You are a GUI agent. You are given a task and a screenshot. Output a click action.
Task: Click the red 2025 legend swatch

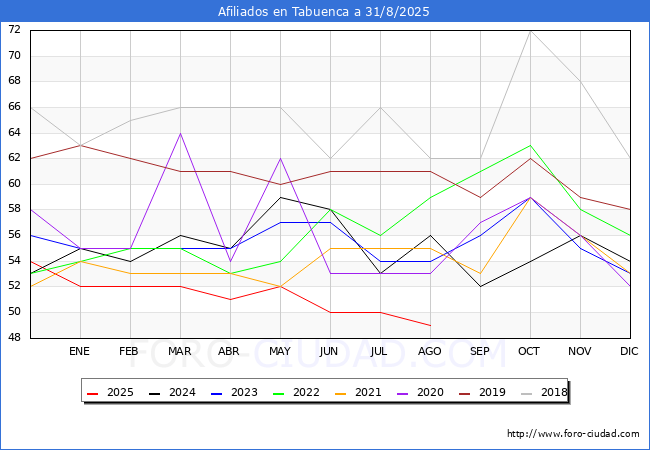coord(93,393)
